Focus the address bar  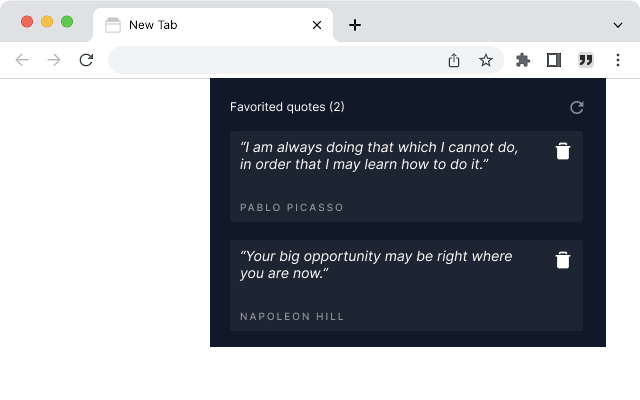tap(270, 60)
